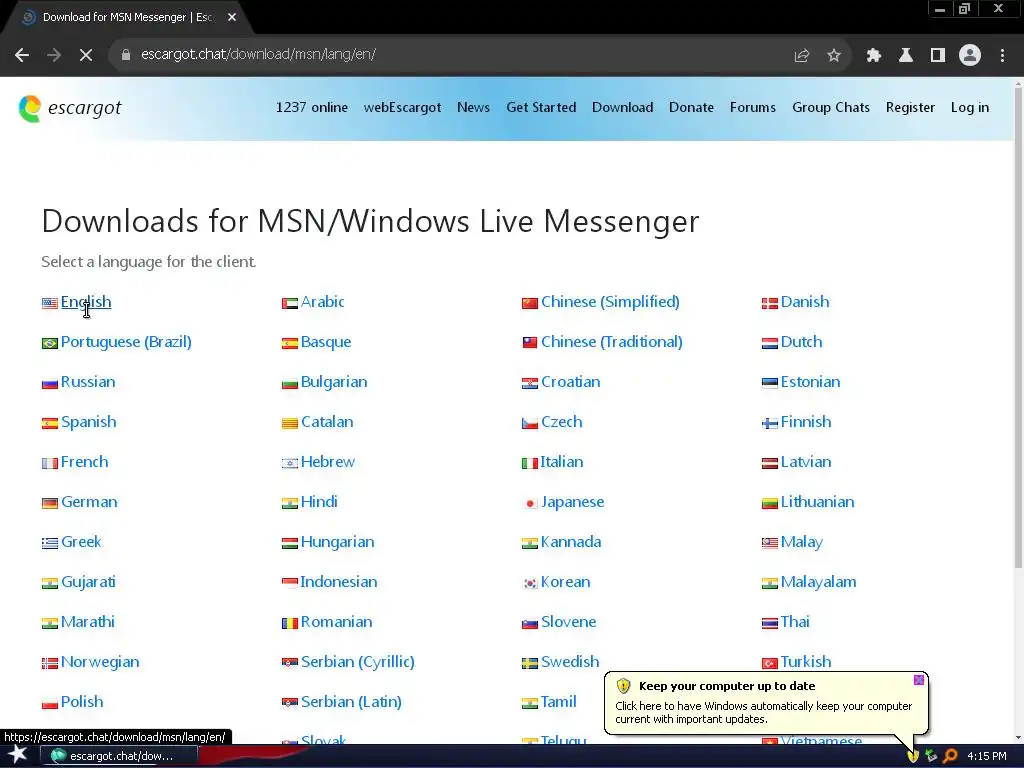Open the profile avatar icon
The image size is (1024, 768).
[x=970, y=55]
